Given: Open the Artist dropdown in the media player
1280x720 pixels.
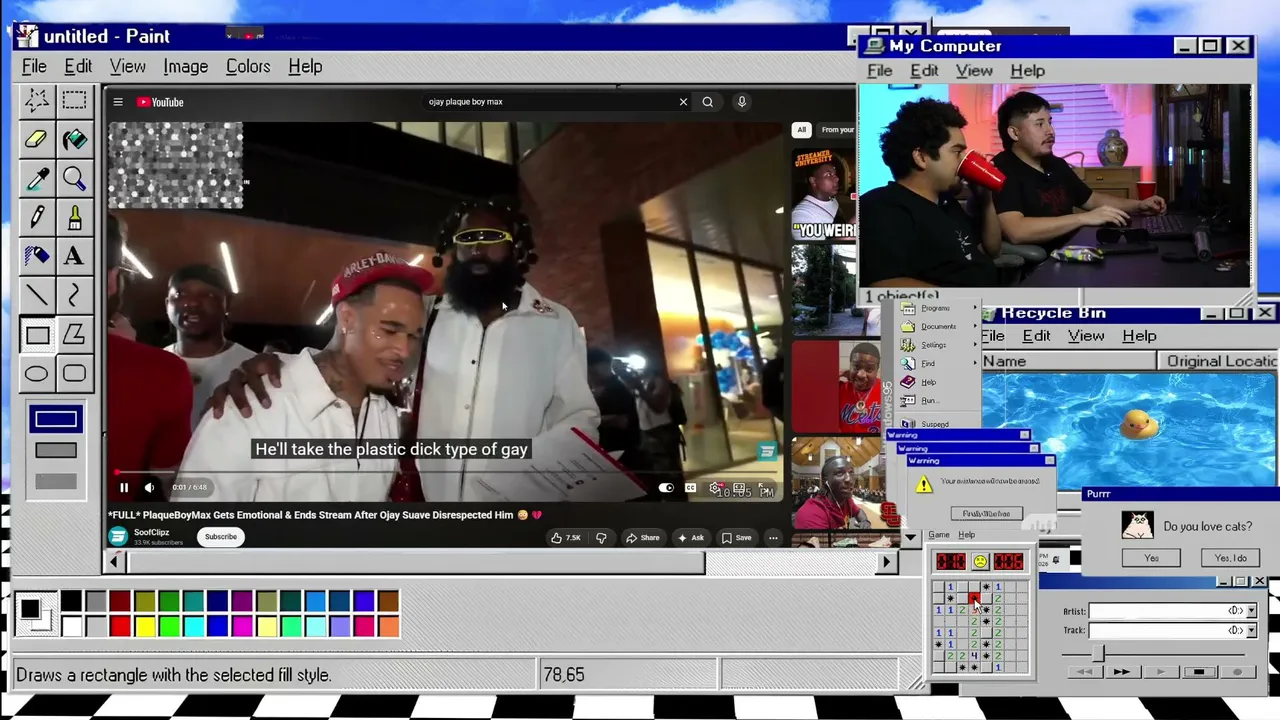Looking at the screenshot, I should 1250,611.
